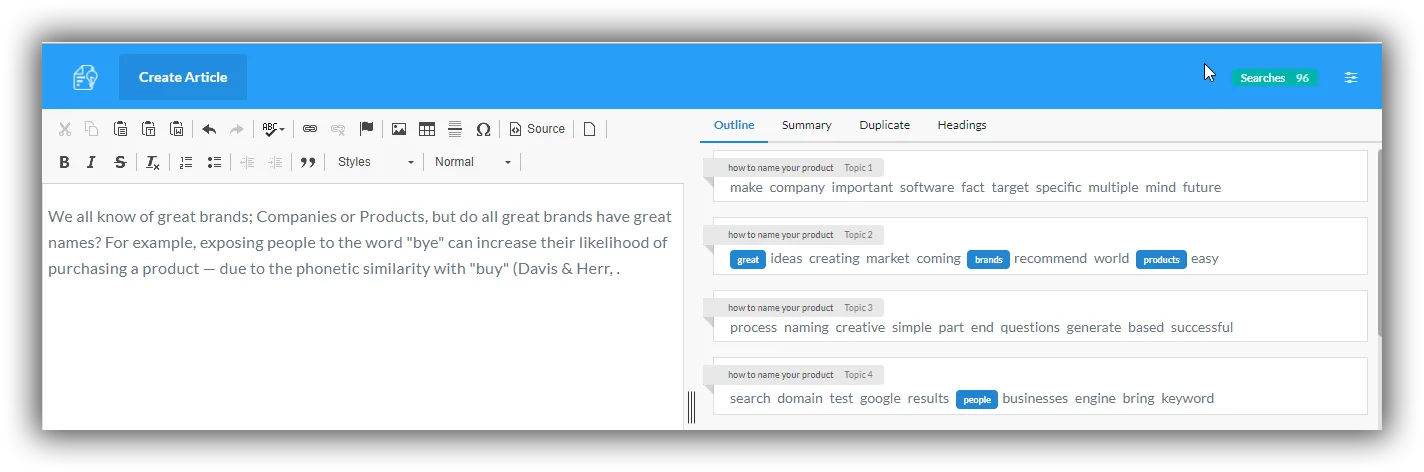Viewport: 1424px width, 472px height.
Task: Toggle bold formatting in editor toolbar
Action: (x=64, y=162)
